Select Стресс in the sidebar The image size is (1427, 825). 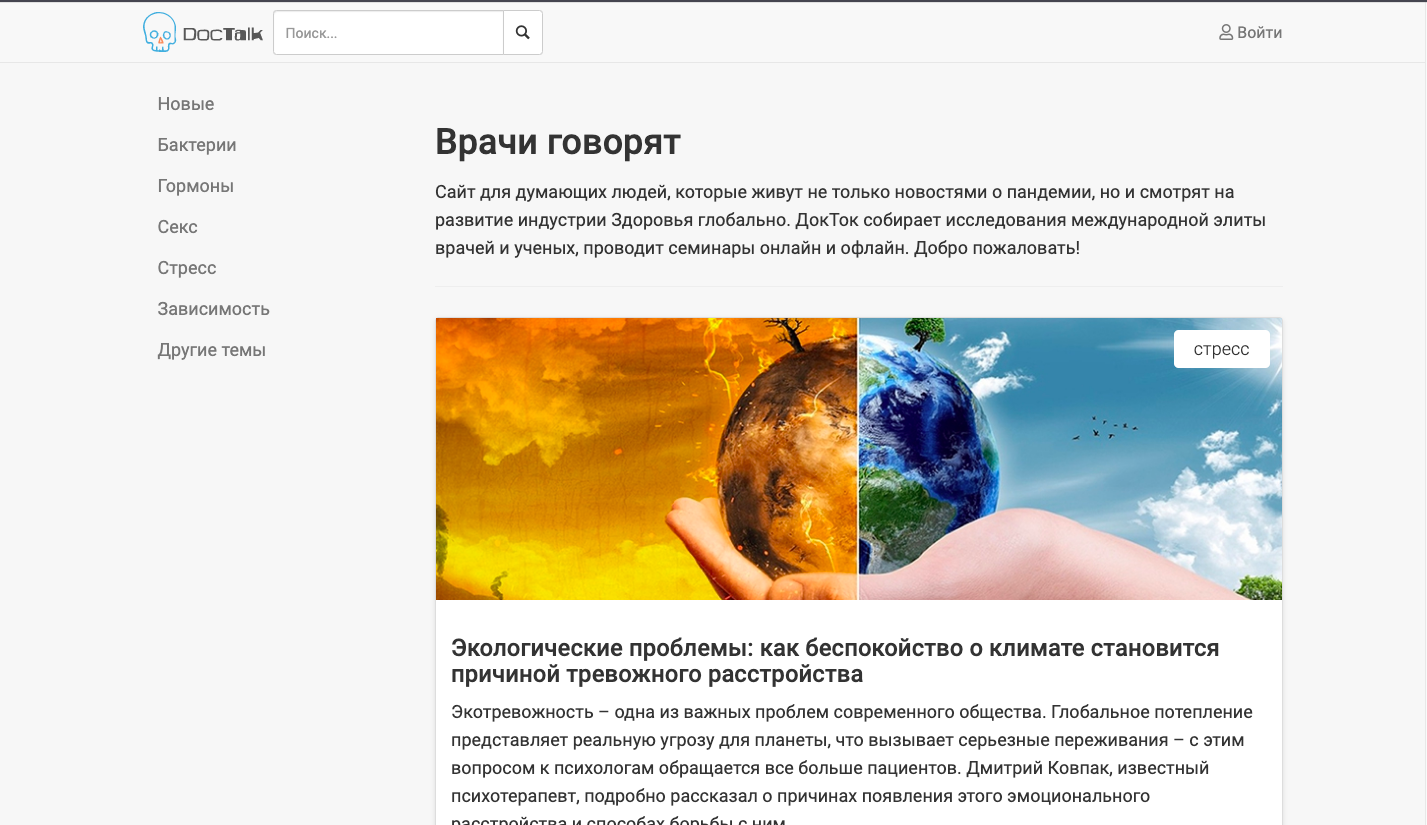187,268
